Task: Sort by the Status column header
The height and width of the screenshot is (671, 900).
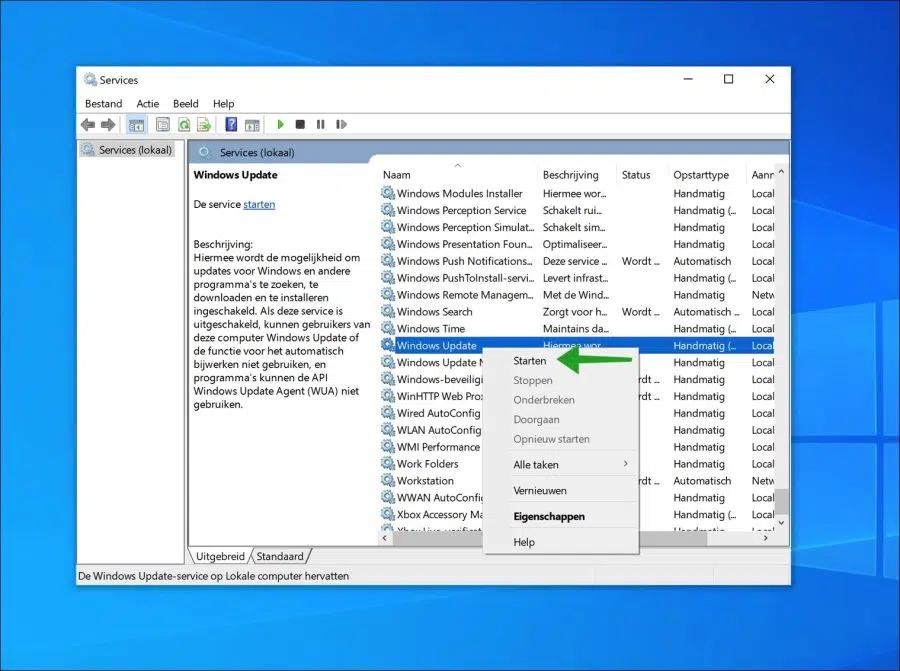Action: pyautogui.click(x=642, y=174)
